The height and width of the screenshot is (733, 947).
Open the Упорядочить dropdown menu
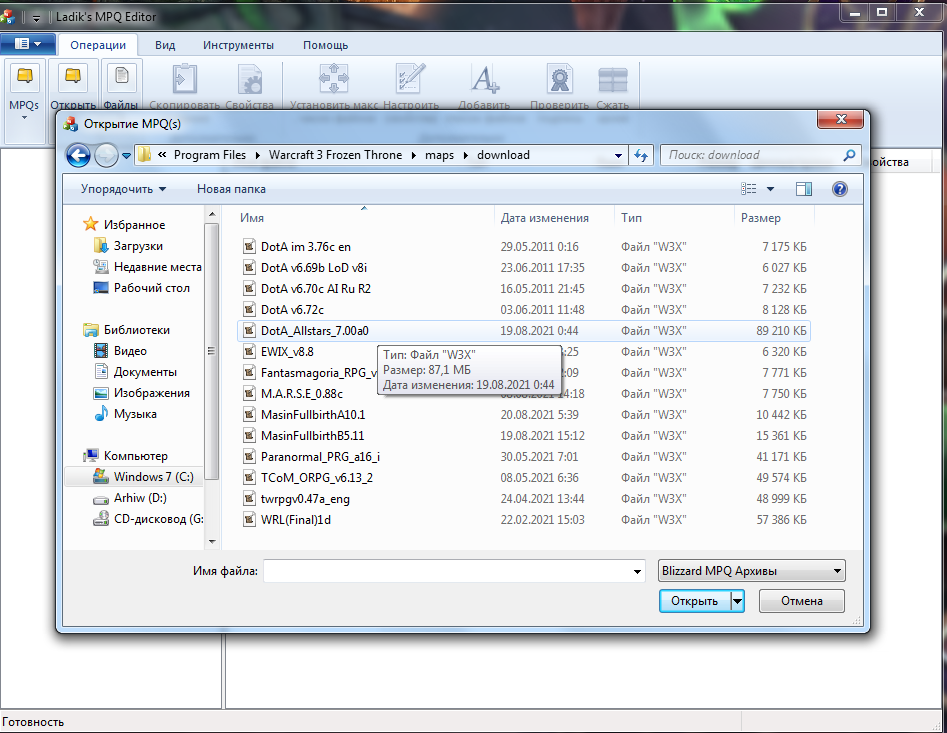(x=123, y=189)
